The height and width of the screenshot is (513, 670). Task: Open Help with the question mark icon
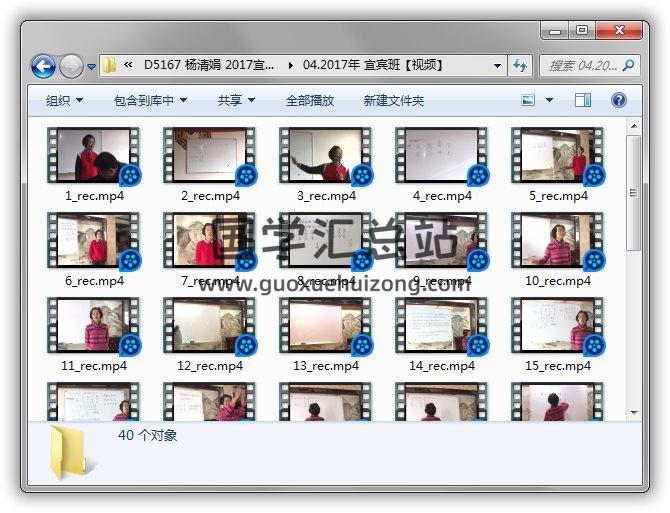pyautogui.click(x=619, y=100)
